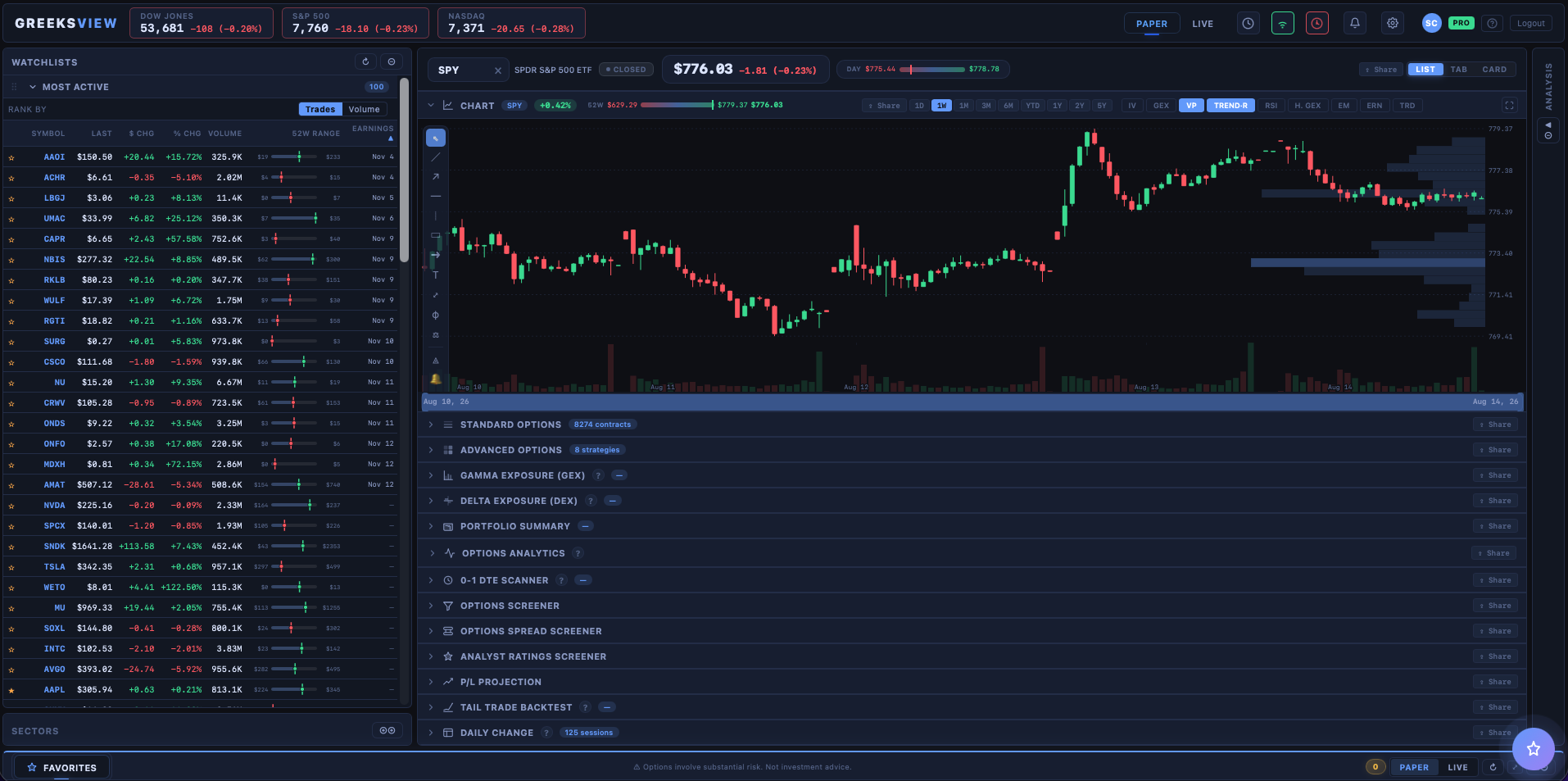This screenshot has width=1568, height=781.
Task: Collapse the Most Active watchlist
Action: tap(33, 87)
